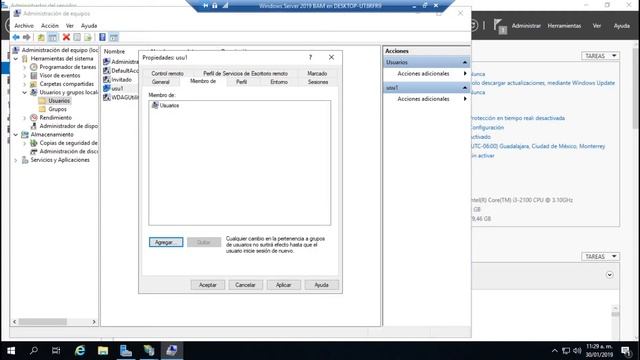This screenshot has height=360, width=640.
Task: Open the Acción menu
Action: point(50,26)
